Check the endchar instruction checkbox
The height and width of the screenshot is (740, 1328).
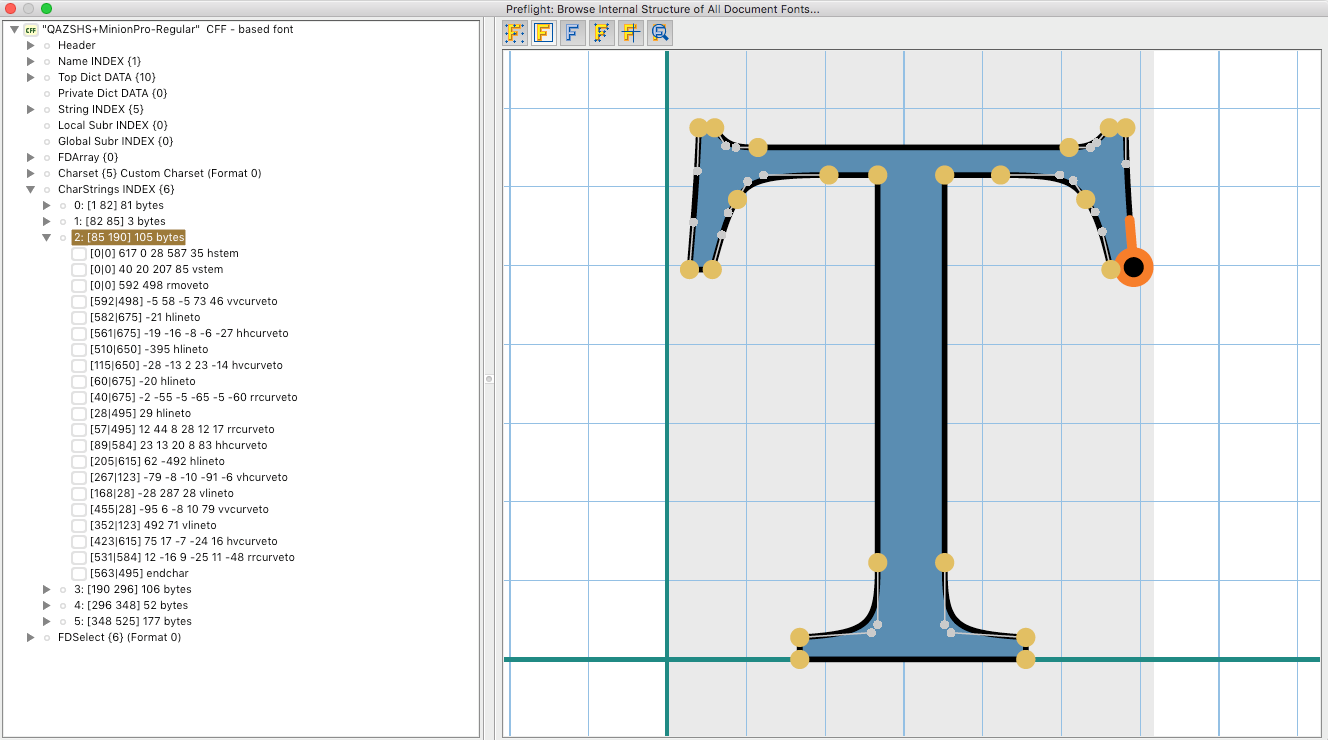coord(79,573)
